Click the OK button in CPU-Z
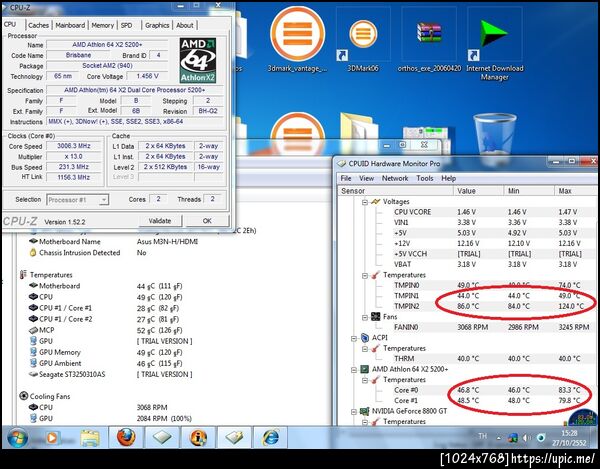The image size is (600, 469). 207,221
